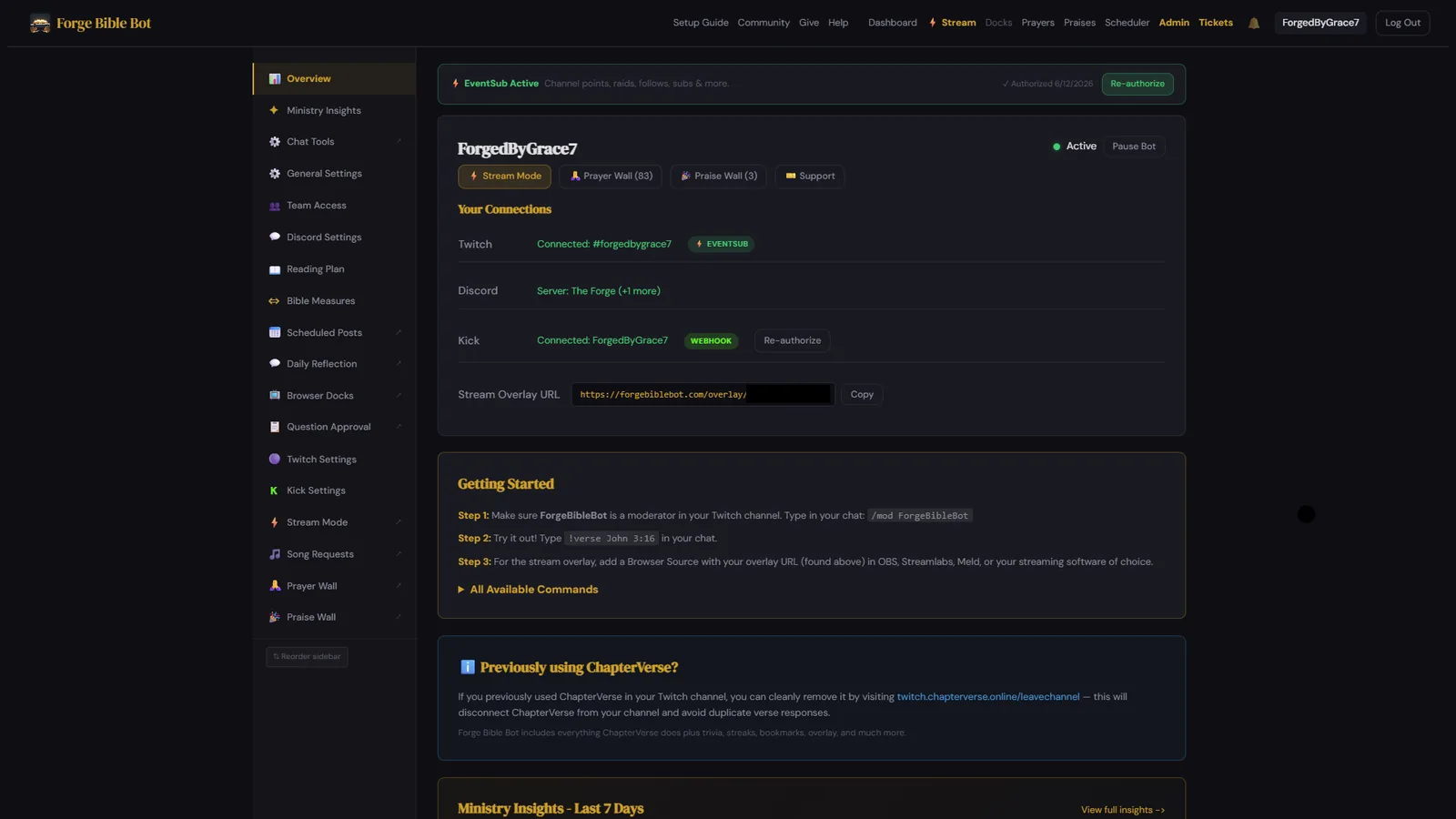The width and height of the screenshot is (1456, 819).
Task: Click the Stream Overlay URL field
Action: [x=703, y=395]
